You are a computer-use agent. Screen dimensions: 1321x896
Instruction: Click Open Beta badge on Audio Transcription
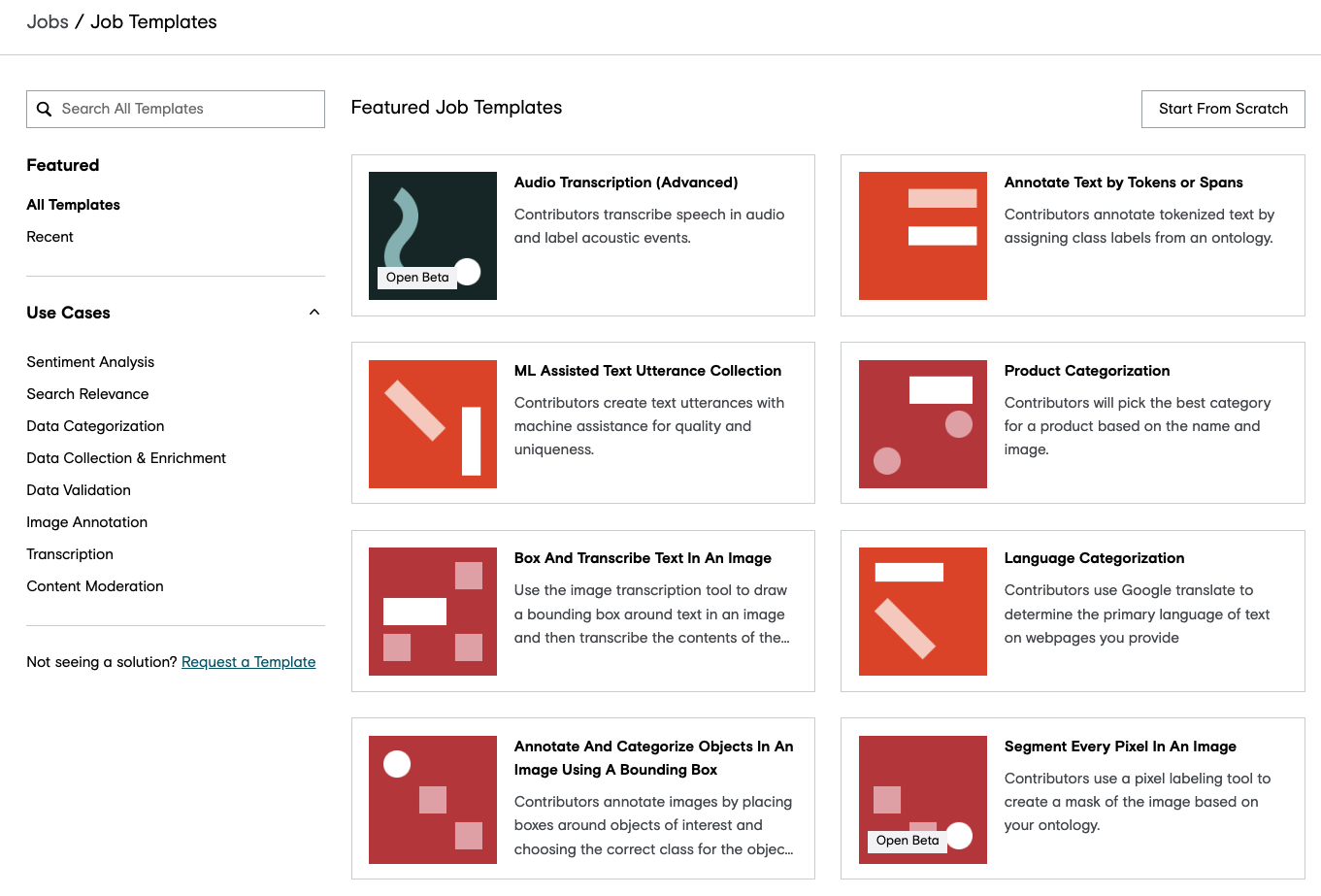click(417, 278)
